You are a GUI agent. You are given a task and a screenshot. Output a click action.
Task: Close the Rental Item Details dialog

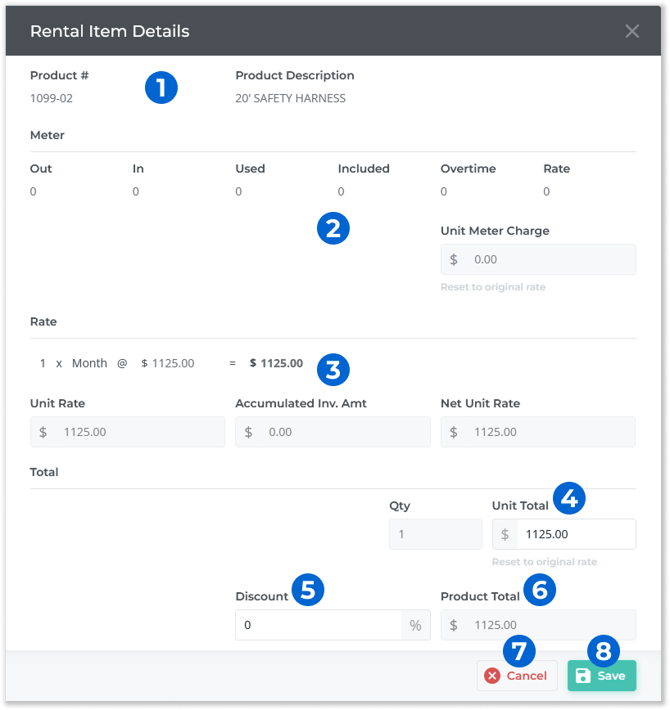632,31
